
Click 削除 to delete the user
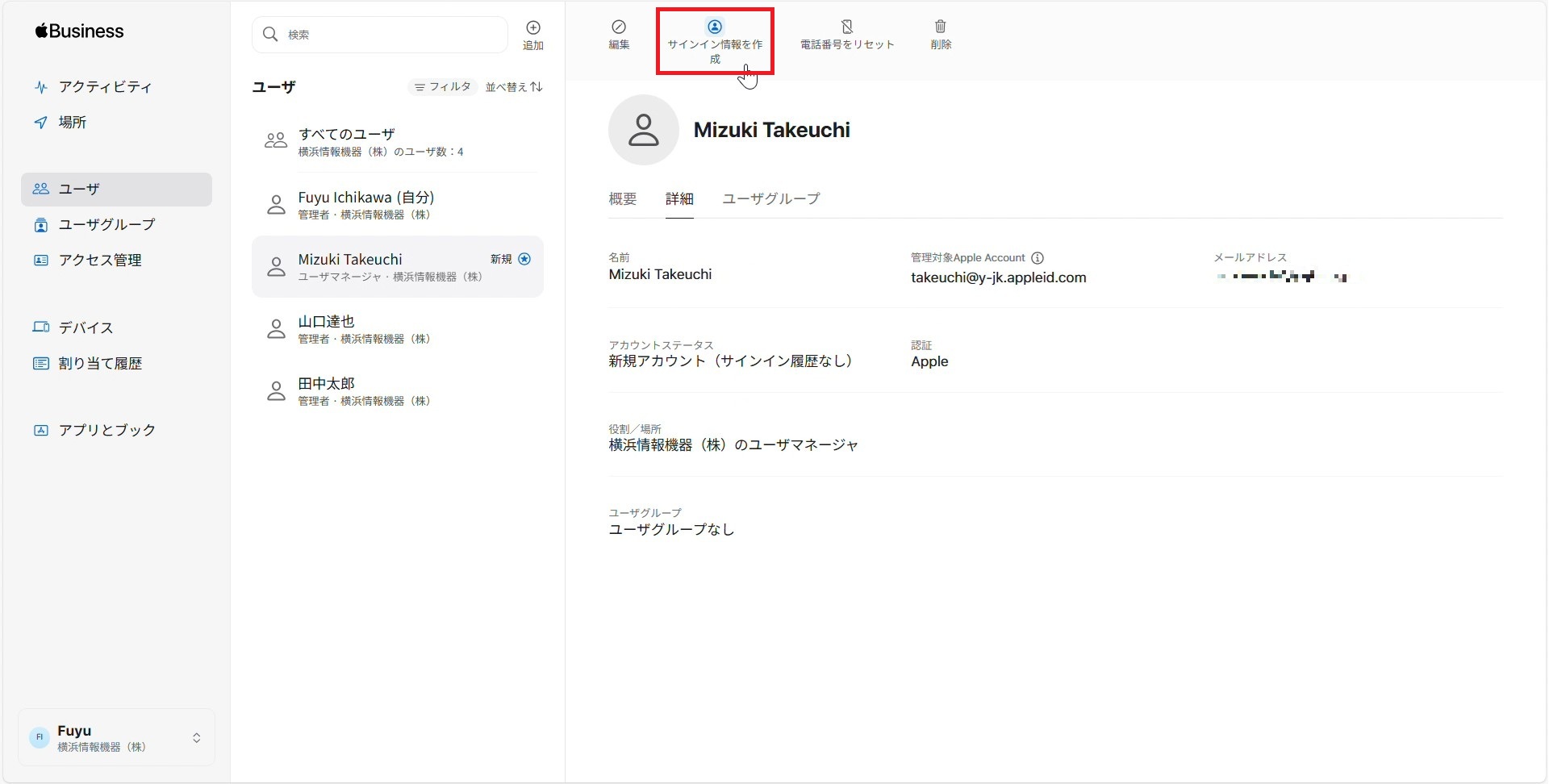(941, 35)
